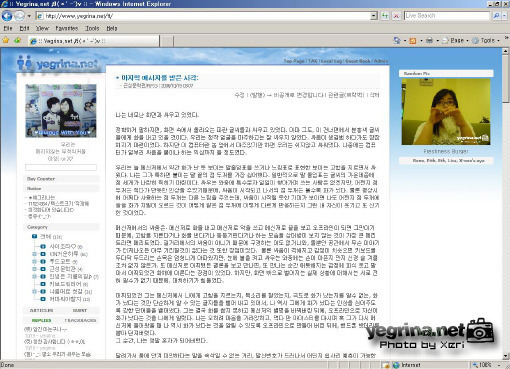Switch to the ARTICLES sidebar tab
510x369 pixels.
[x=41, y=310]
